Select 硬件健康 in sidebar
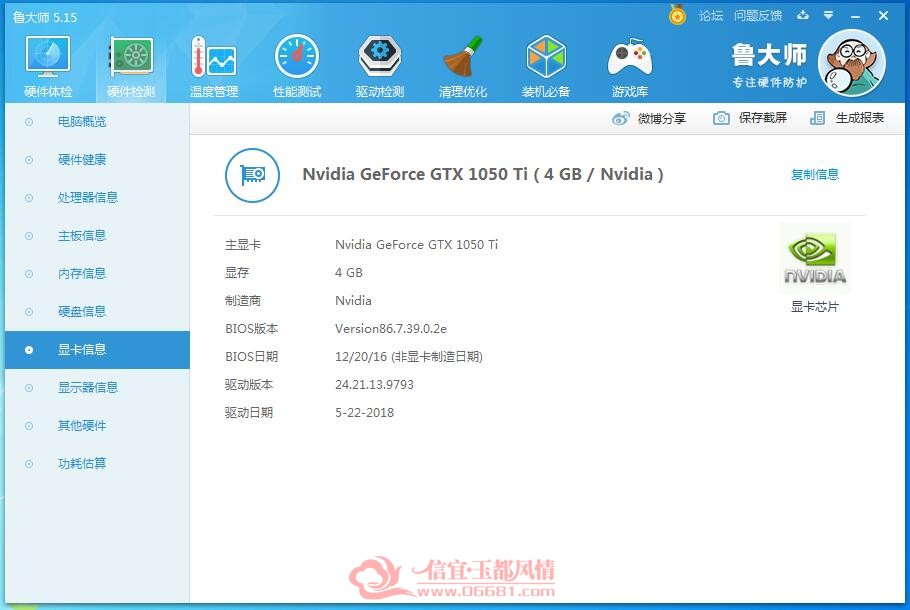Image resolution: width=910 pixels, height=610 pixels. [x=97, y=160]
